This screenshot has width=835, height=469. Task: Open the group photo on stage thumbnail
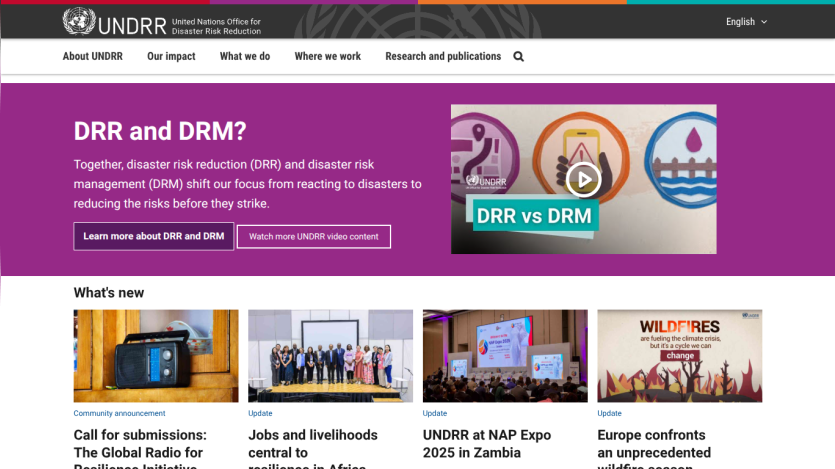click(x=330, y=356)
